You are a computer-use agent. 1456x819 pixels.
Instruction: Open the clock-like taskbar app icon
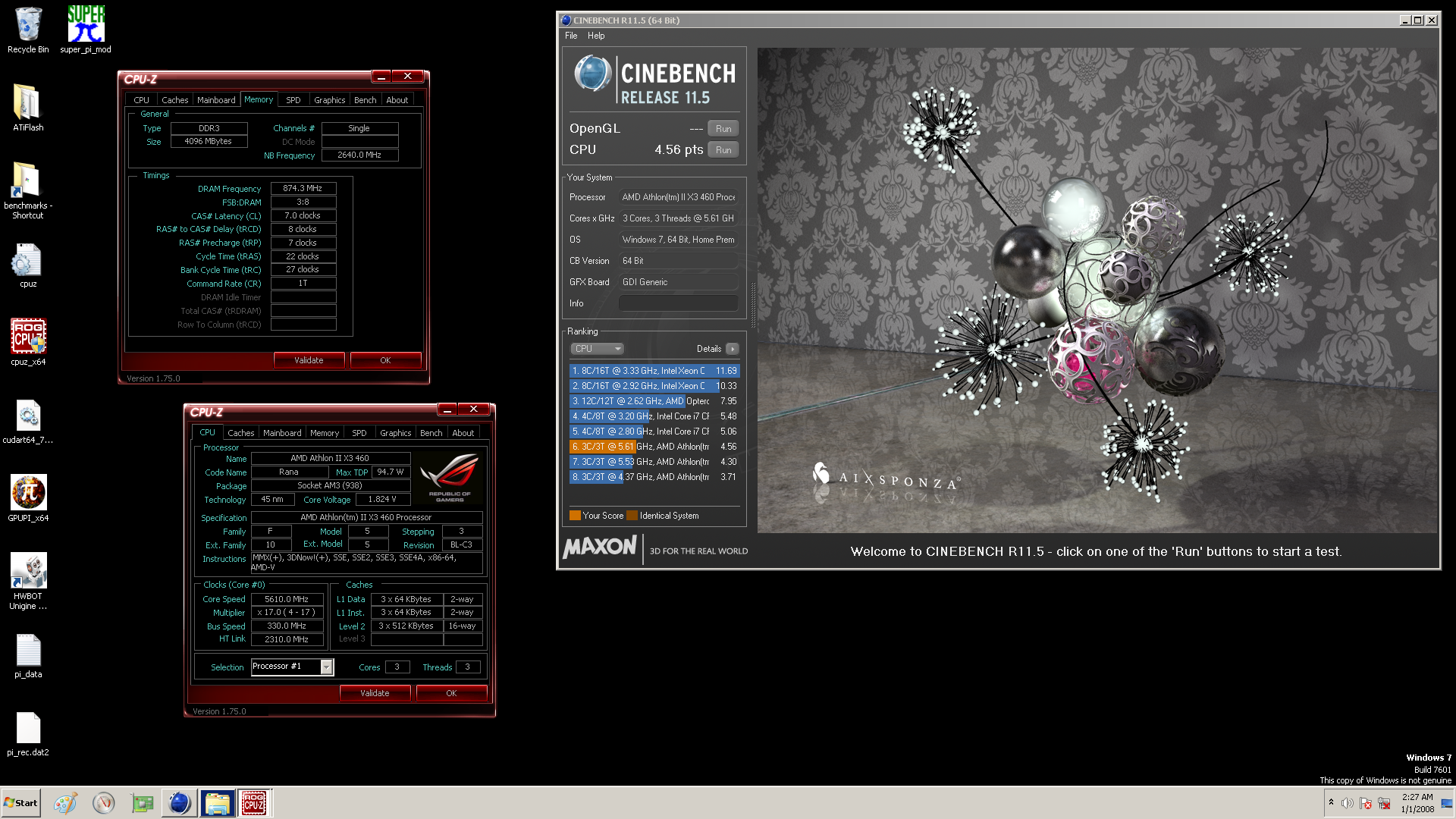(103, 803)
